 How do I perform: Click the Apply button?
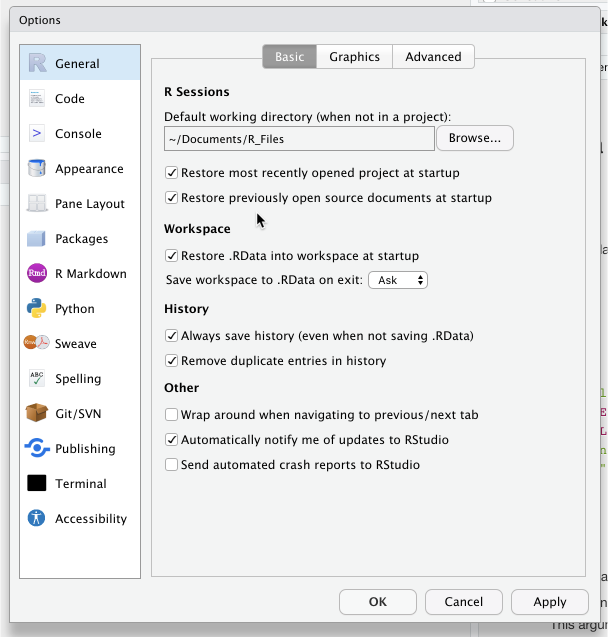(550, 602)
